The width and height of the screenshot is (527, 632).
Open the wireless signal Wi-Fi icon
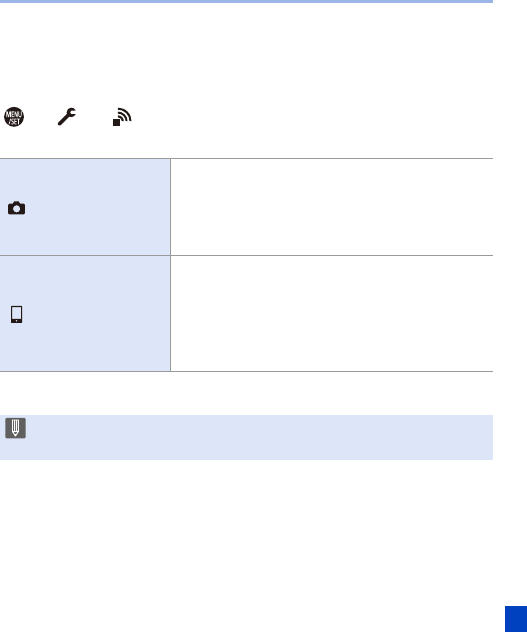point(122,117)
